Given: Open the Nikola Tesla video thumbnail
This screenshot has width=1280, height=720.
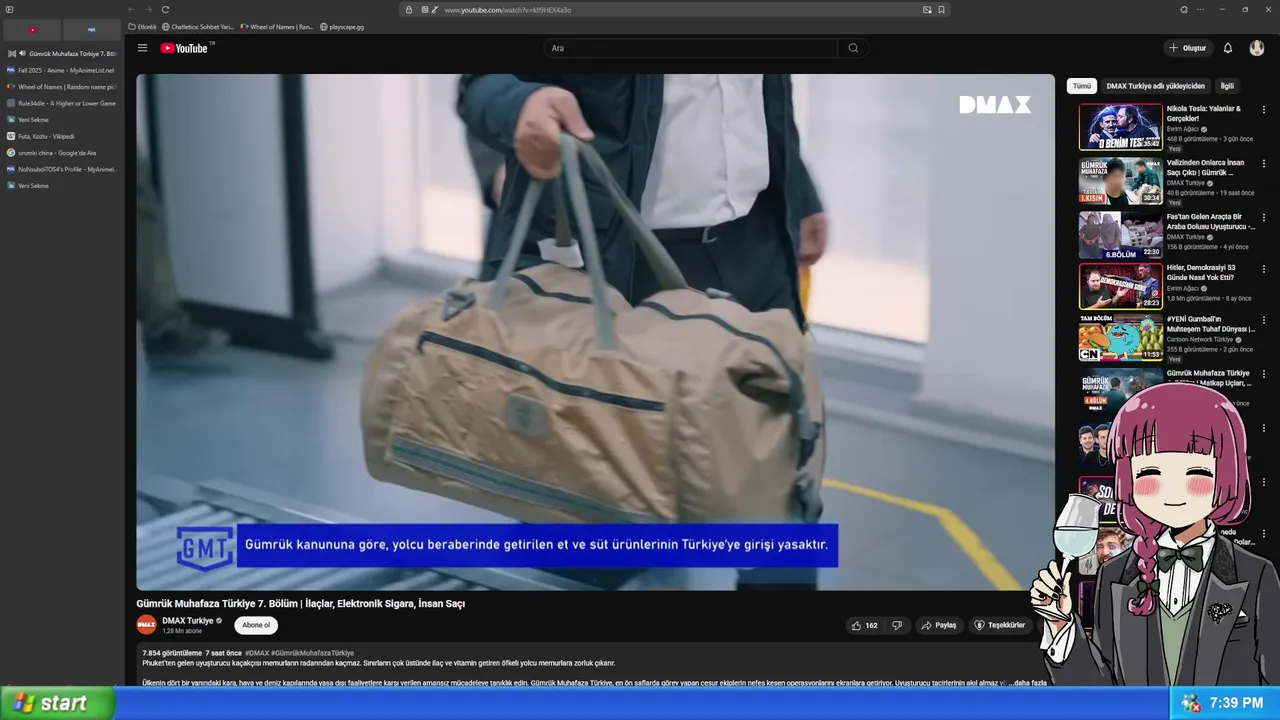Looking at the screenshot, I should (1120, 127).
